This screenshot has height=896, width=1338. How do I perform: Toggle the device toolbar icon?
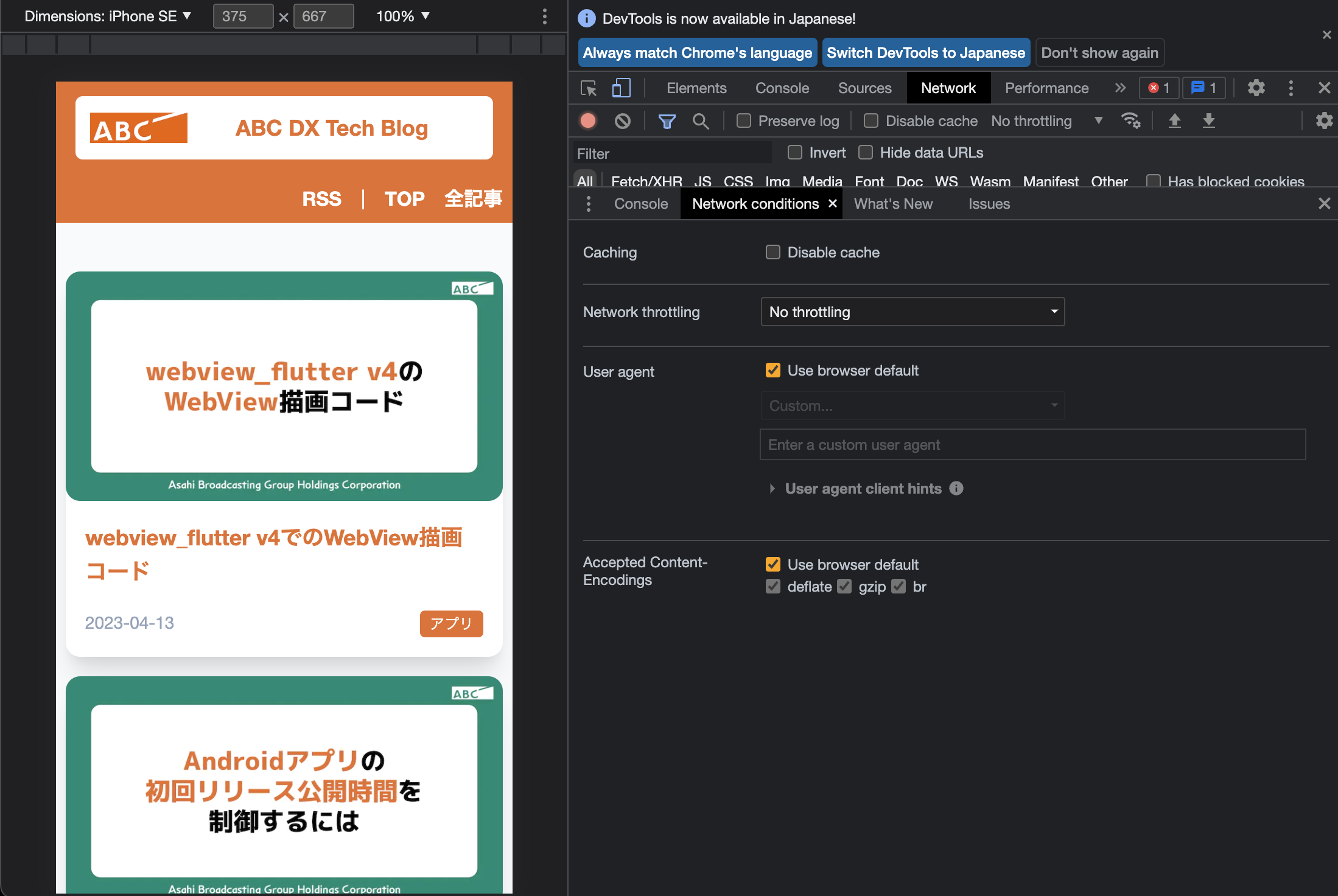click(621, 88)
